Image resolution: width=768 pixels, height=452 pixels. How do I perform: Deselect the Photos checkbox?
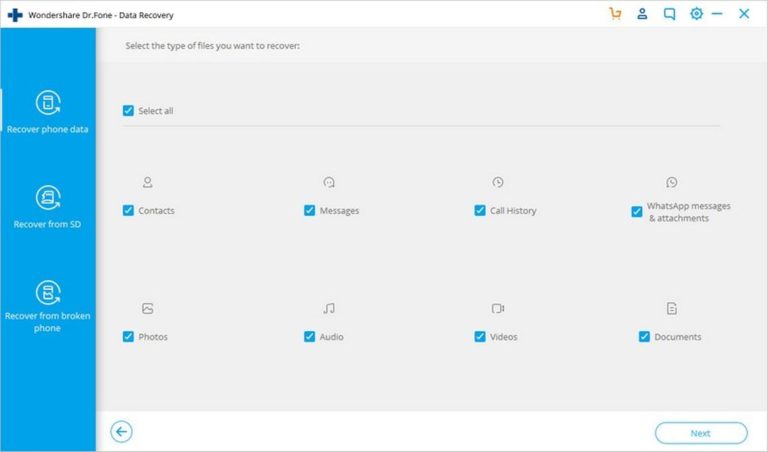tap(128, 337)
